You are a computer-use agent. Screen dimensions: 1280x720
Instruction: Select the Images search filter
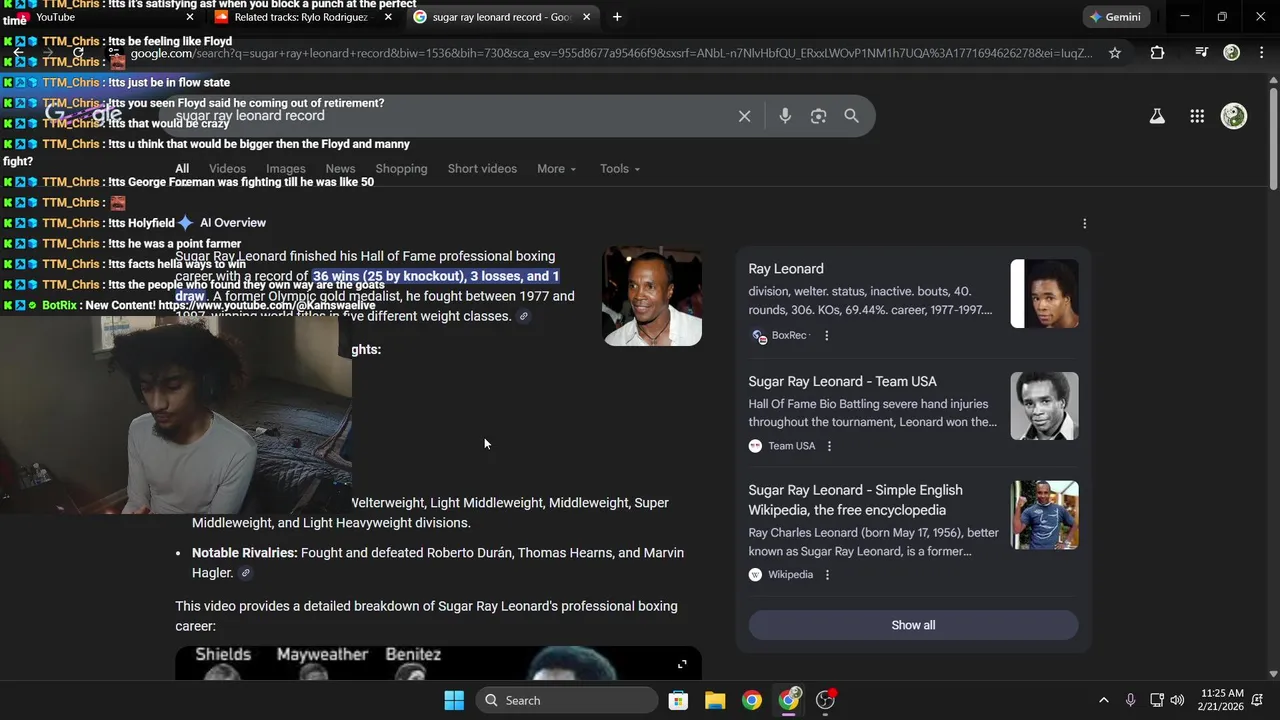tap(286, 169)
